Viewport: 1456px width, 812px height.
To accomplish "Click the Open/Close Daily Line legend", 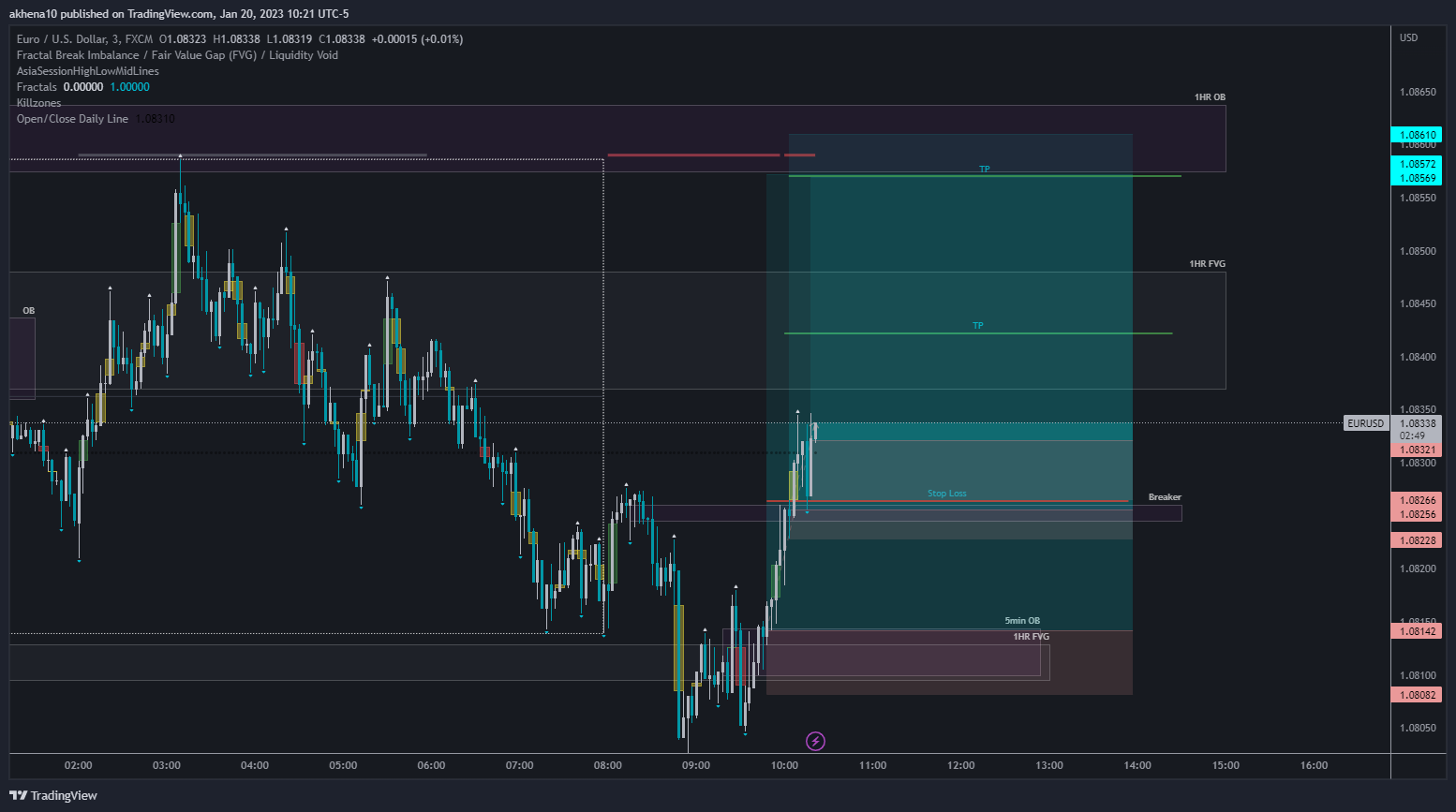I will click(72, 119).
